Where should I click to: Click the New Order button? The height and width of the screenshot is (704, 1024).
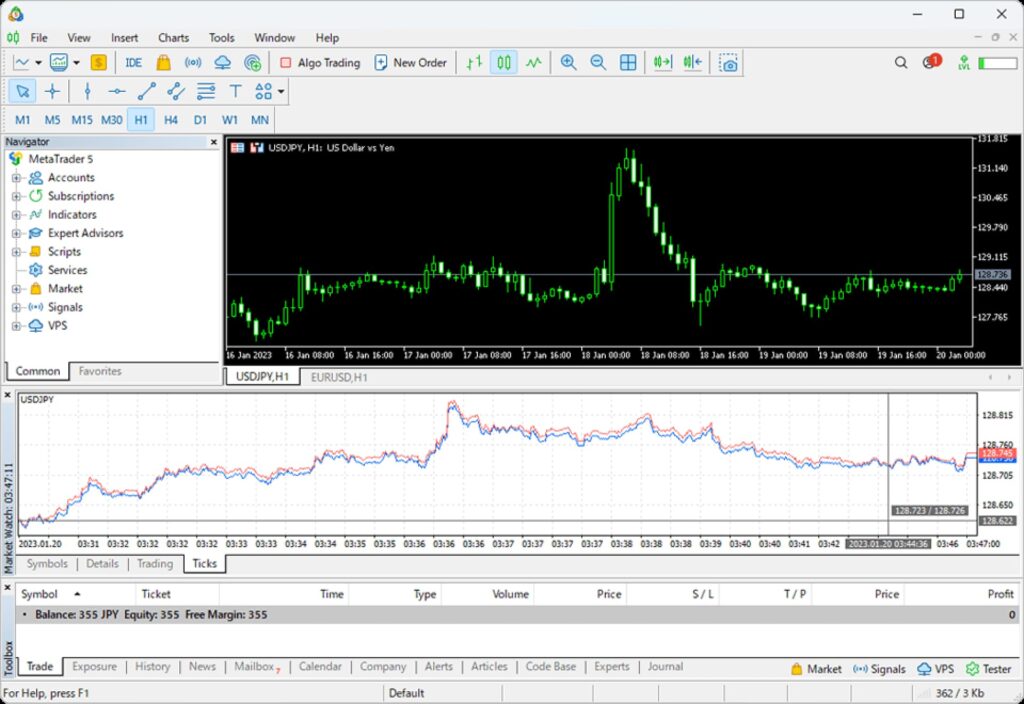(411, 63)
